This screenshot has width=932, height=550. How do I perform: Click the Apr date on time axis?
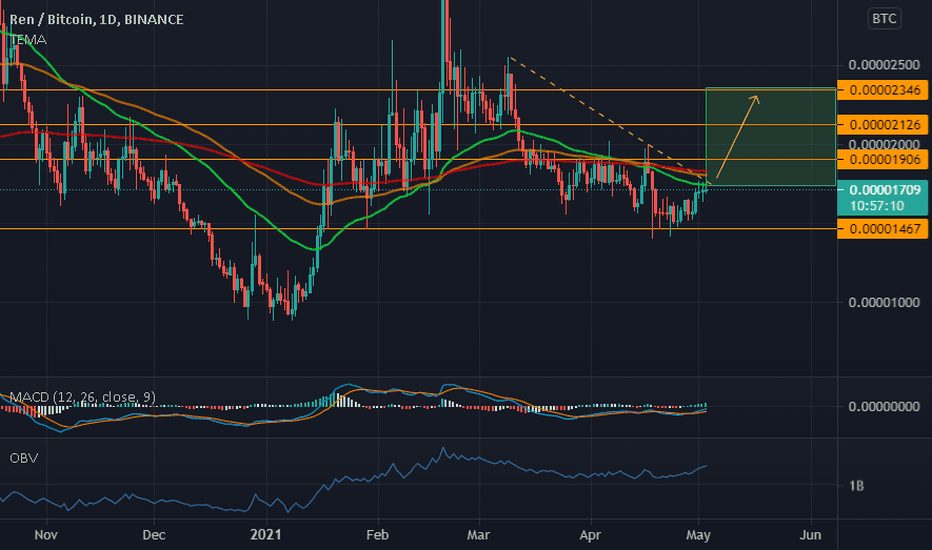(590, 535)
